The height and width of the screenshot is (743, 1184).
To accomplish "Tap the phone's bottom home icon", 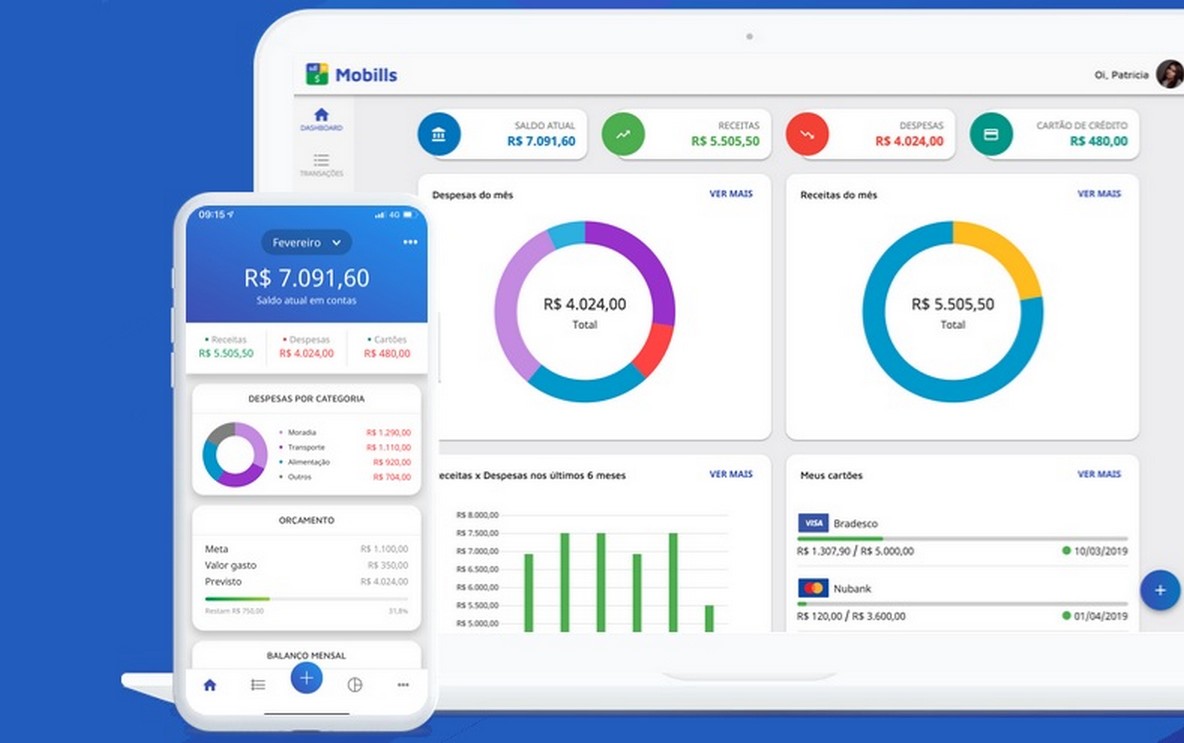I will pyautogui.click(x=210, y=685).
